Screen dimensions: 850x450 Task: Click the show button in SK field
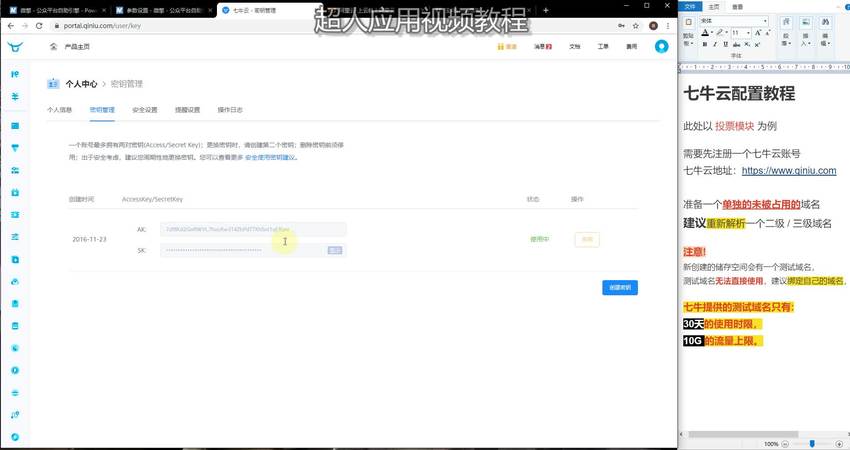335,250
